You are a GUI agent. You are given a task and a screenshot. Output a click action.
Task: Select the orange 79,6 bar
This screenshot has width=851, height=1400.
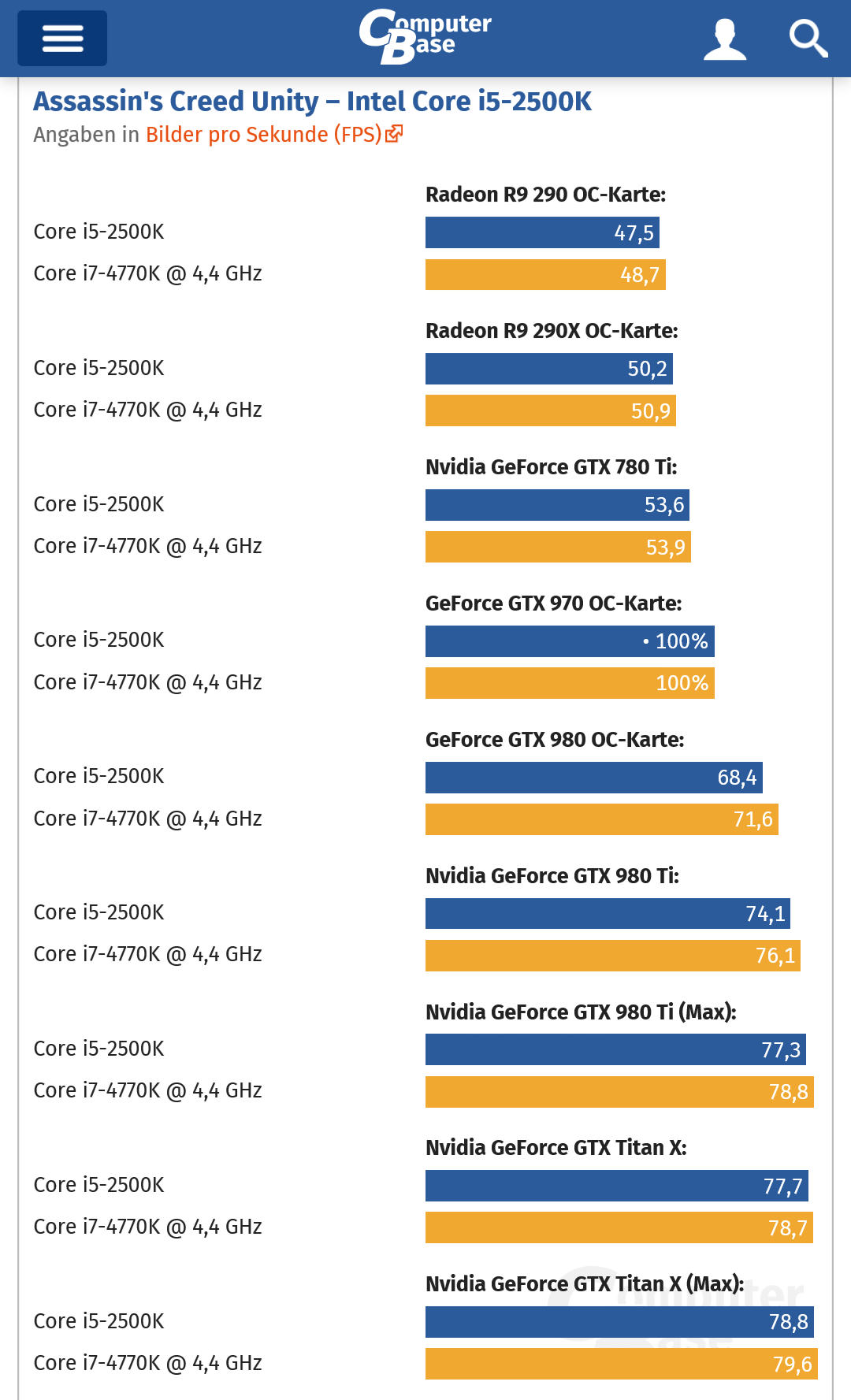[621, 1364]
